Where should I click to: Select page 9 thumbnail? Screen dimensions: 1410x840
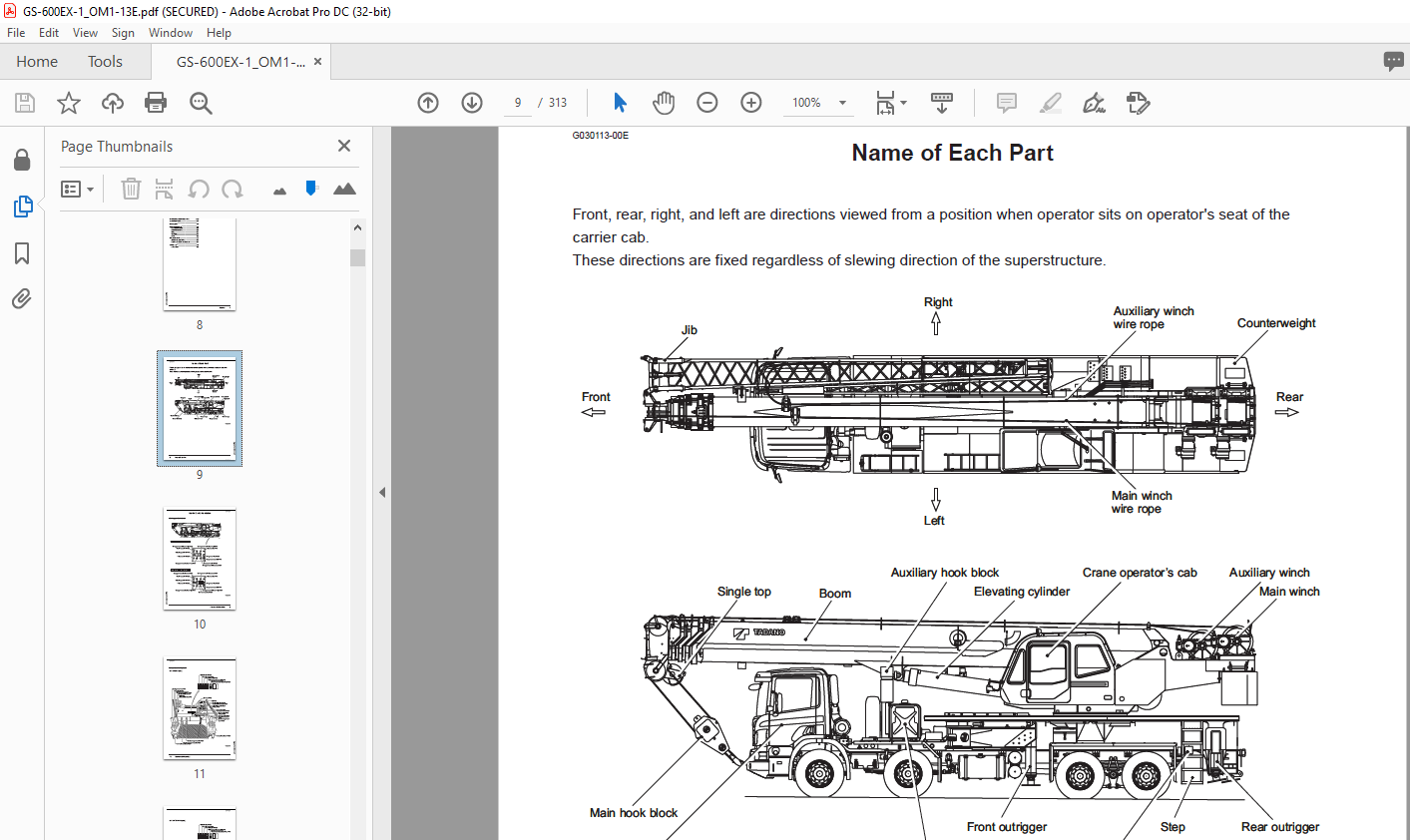coord(200,408)
